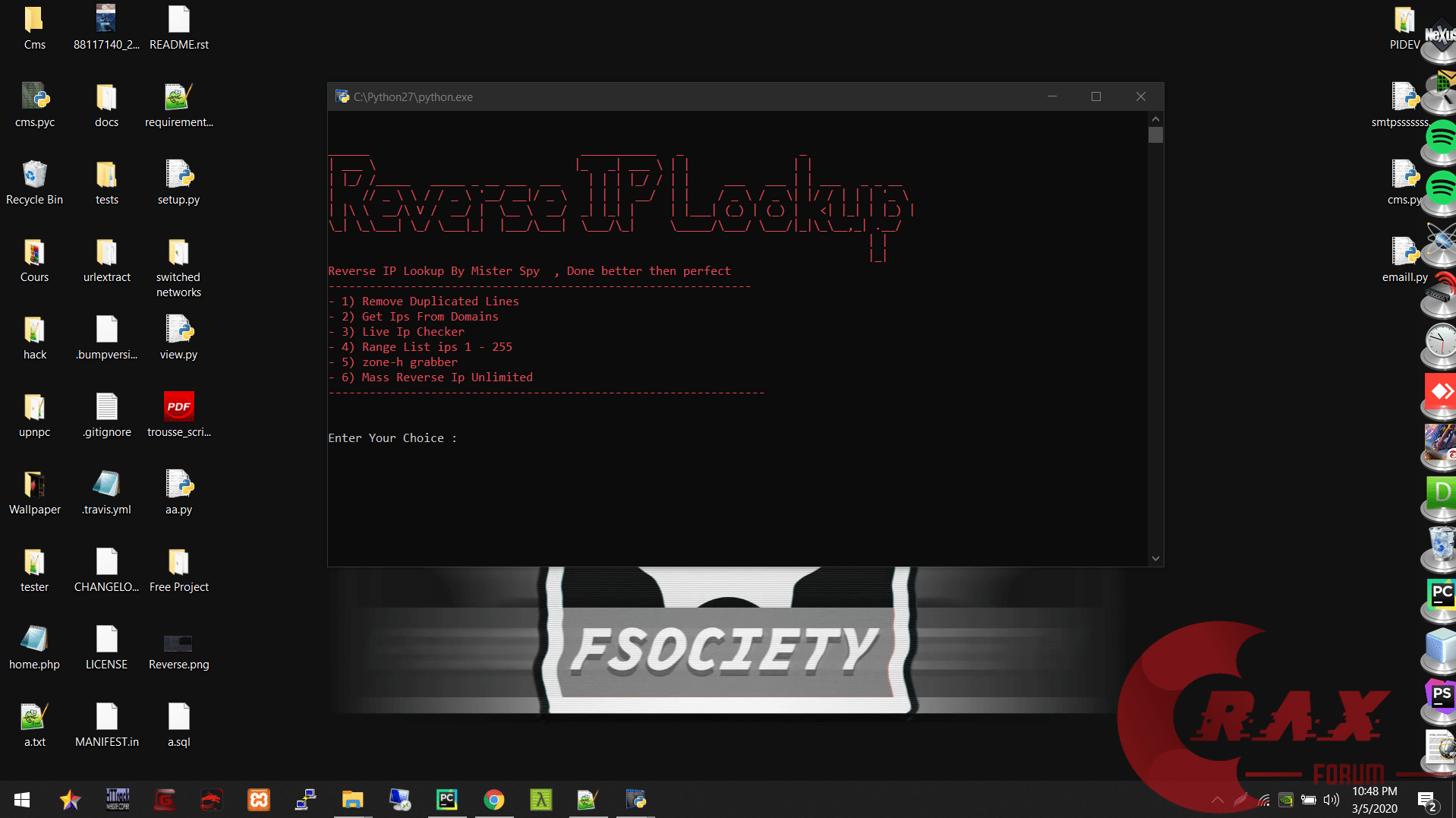1456x818 pixels.
Task: Switch to PyCharm in the taskbar
Action: [x=446, y=799]
